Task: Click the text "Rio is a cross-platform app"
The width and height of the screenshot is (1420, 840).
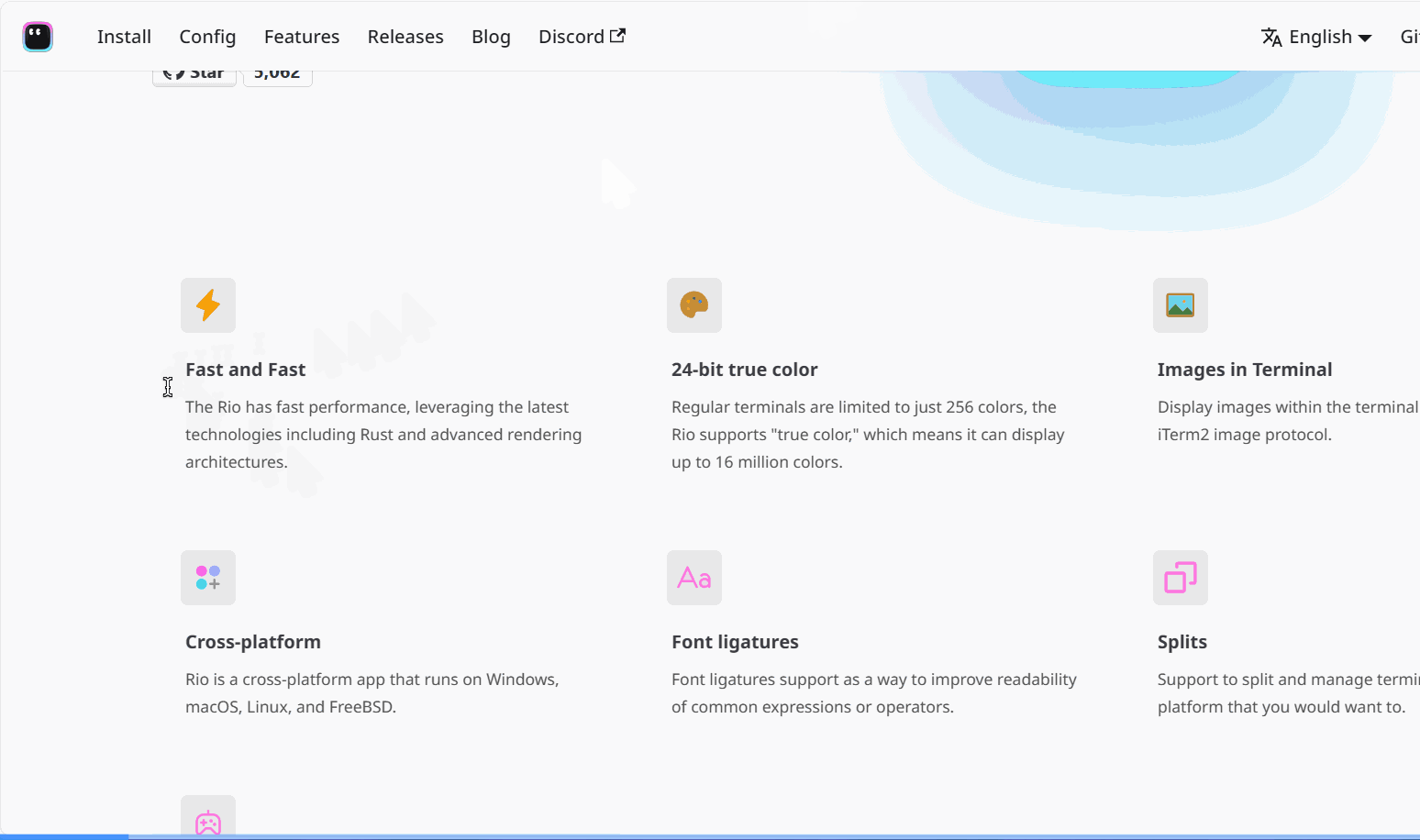Action: pyautogui.click(x=372, y=693)
